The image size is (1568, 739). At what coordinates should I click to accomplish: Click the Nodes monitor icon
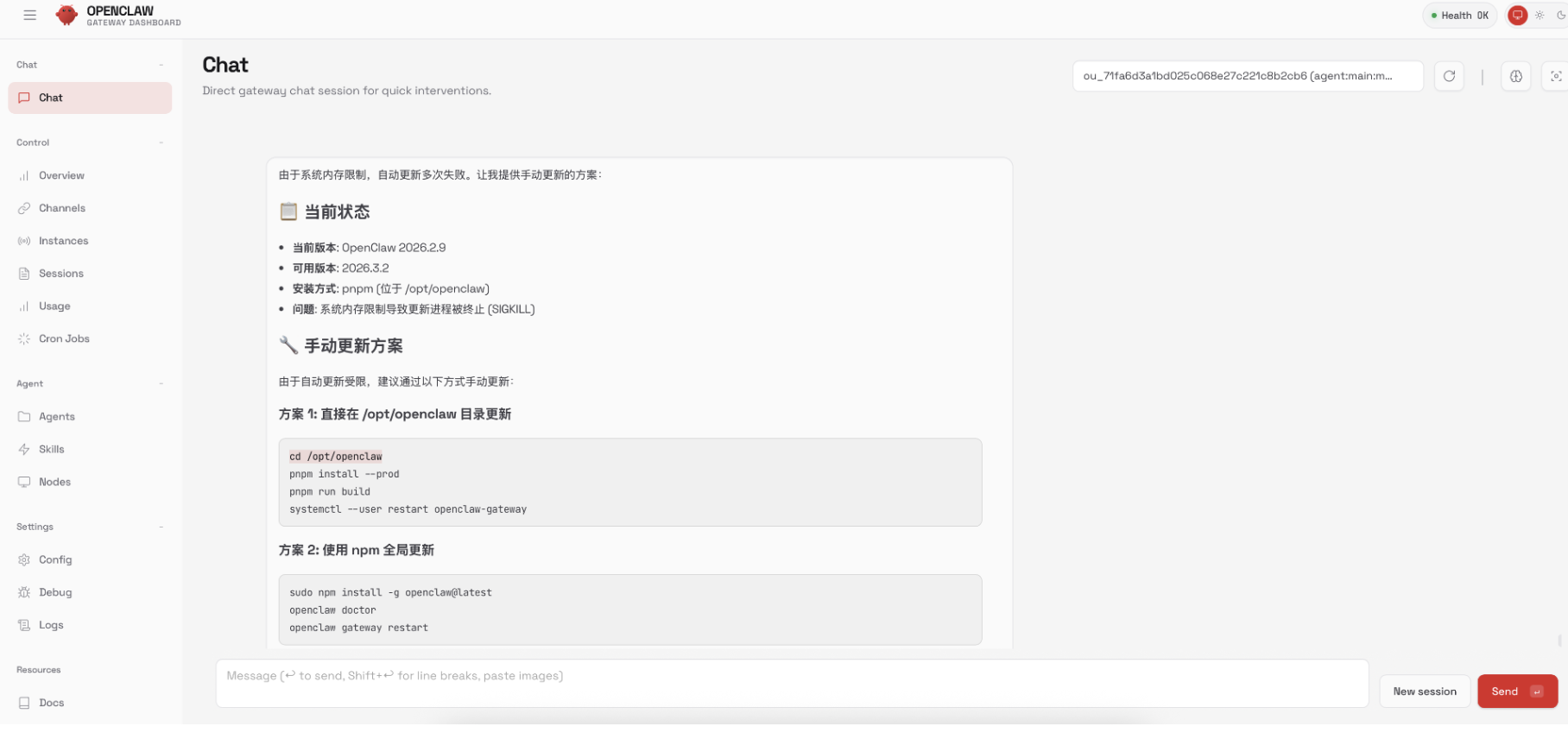click(x=24, y=482)
